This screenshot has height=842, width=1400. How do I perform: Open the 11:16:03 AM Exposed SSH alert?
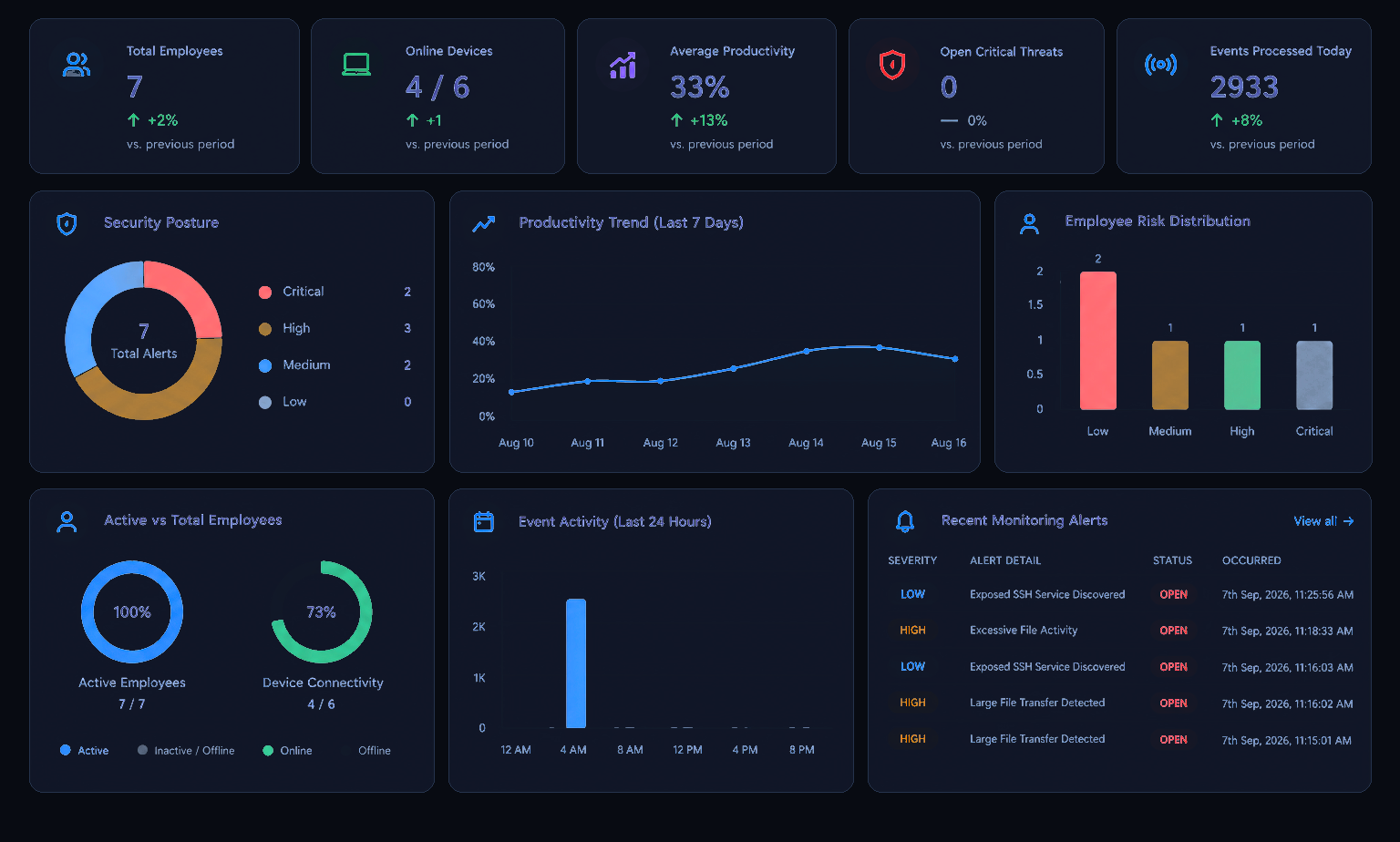click(x=1120, y=667)
